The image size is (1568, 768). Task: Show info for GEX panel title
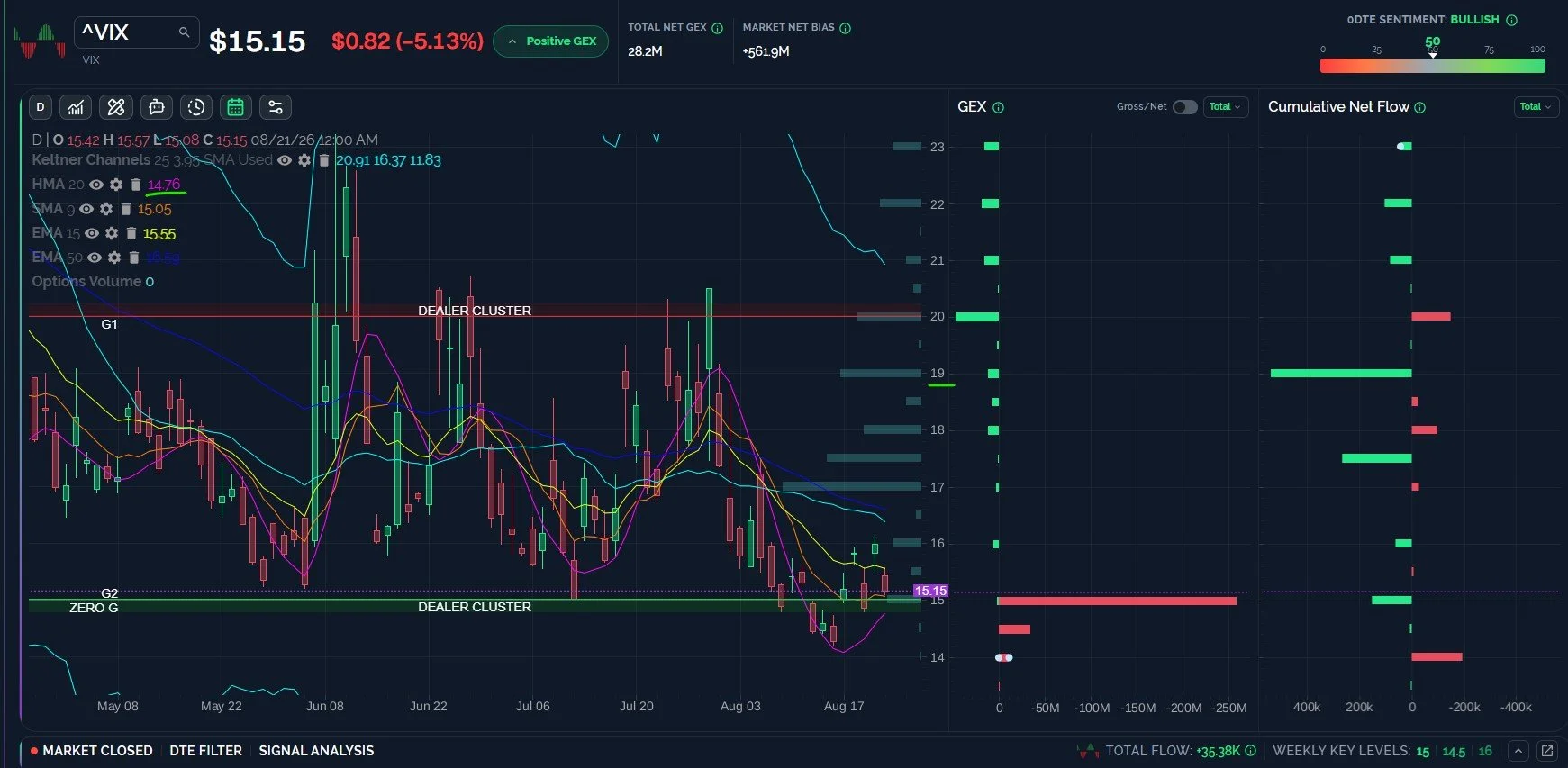coord(999,107)
